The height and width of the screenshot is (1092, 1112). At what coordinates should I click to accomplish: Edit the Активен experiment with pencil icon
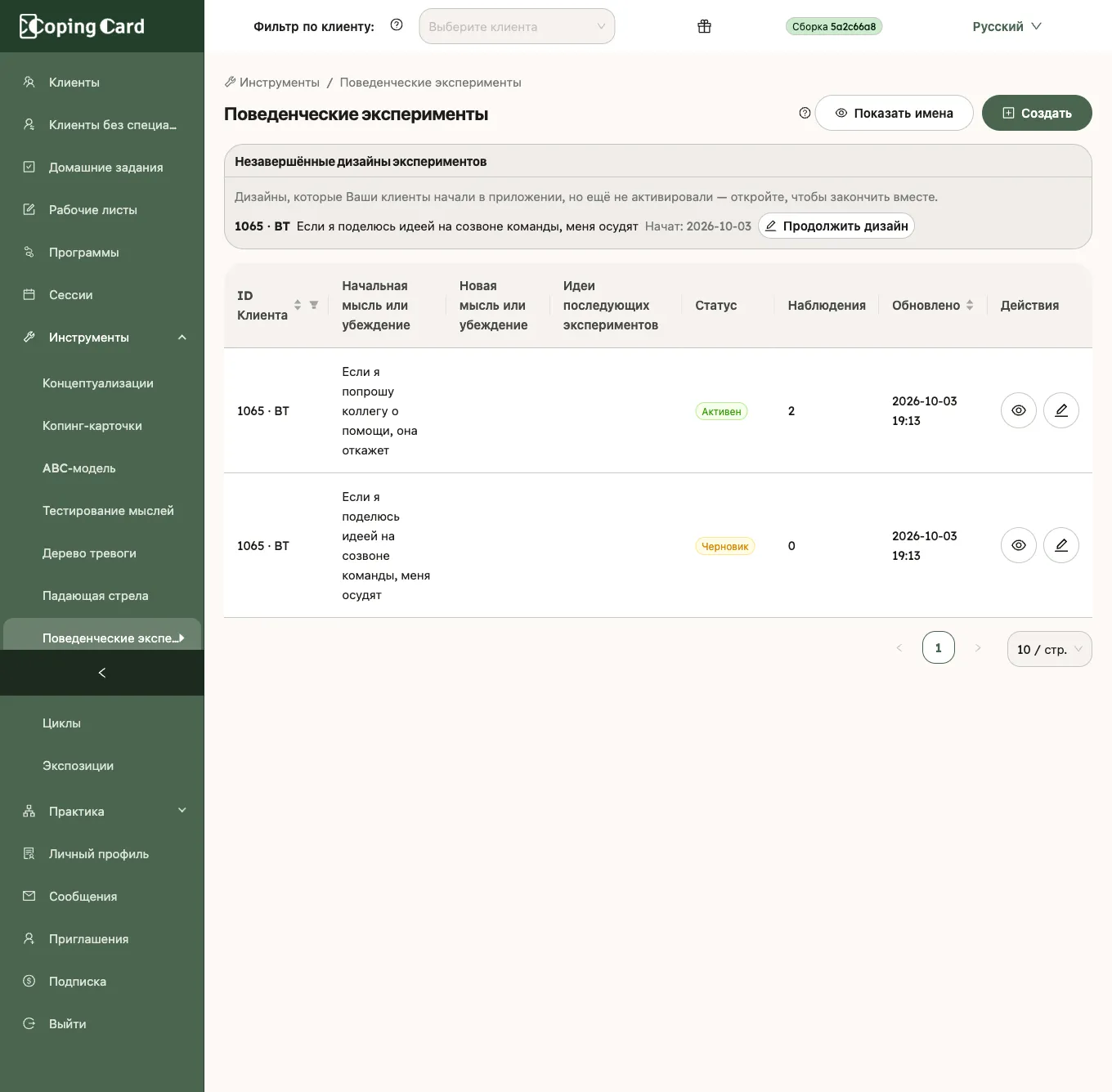(x=1061, y=410)
